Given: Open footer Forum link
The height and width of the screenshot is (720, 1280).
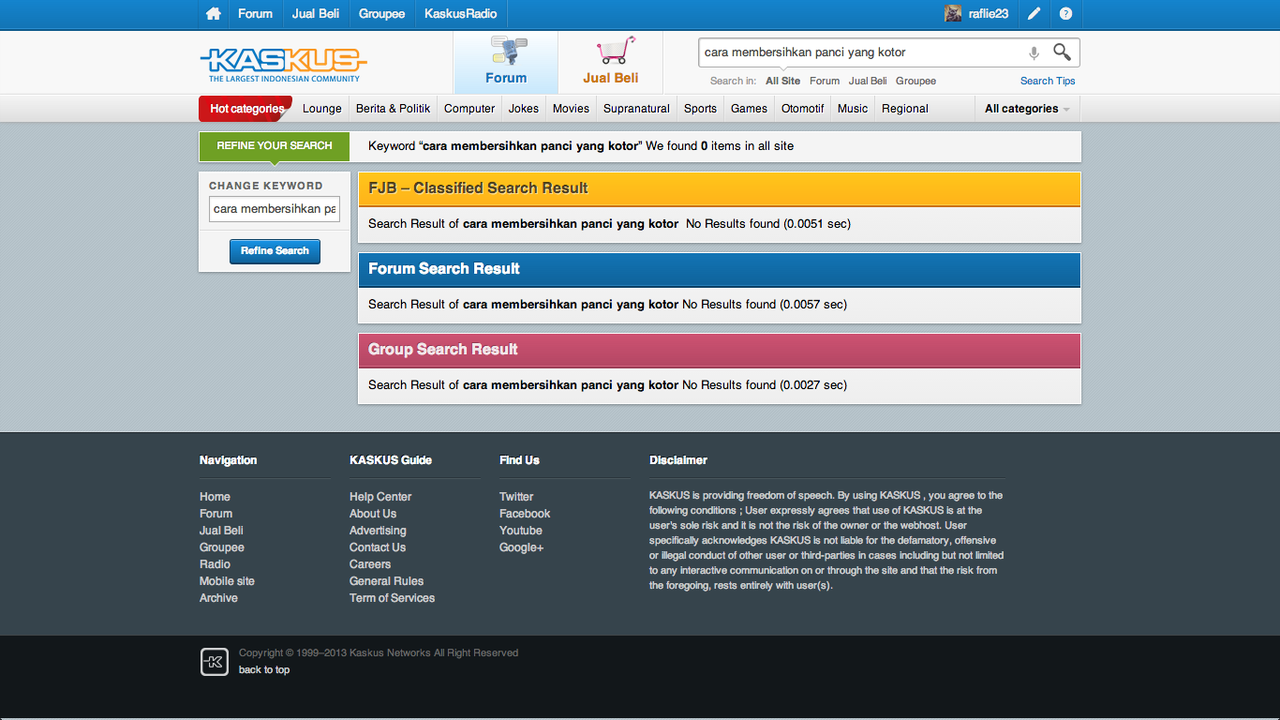Looking at the screenshot, I should (x=216, y=514).
